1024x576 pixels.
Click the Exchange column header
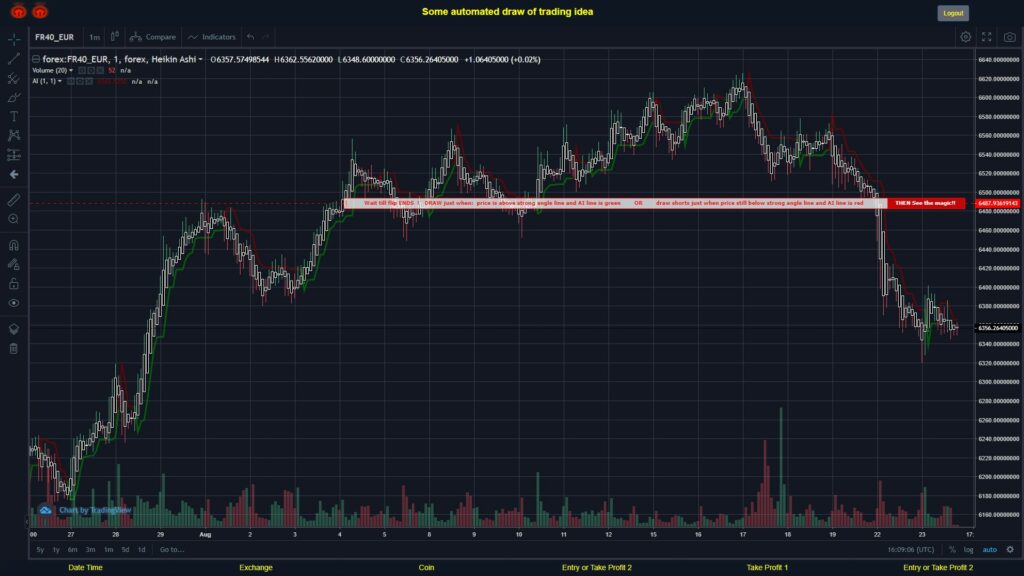tap(255, 568)
